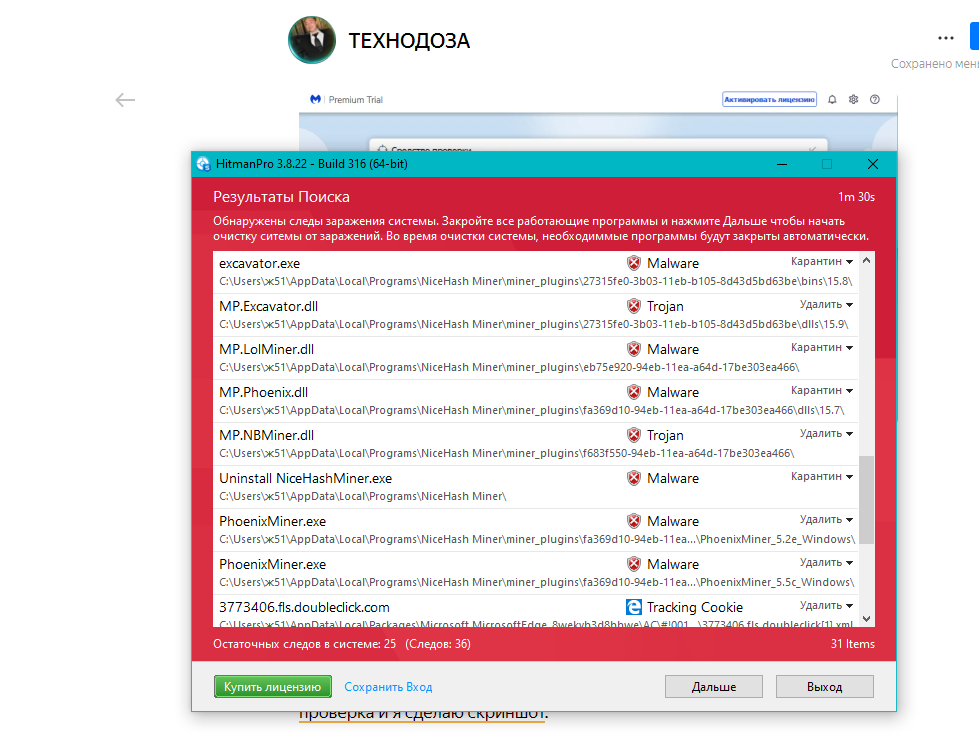Click malware shield icon for MP.Phoenix.dll
This screenshot has height=755, width=979.
pyautogui.click(x=634, y=392)
